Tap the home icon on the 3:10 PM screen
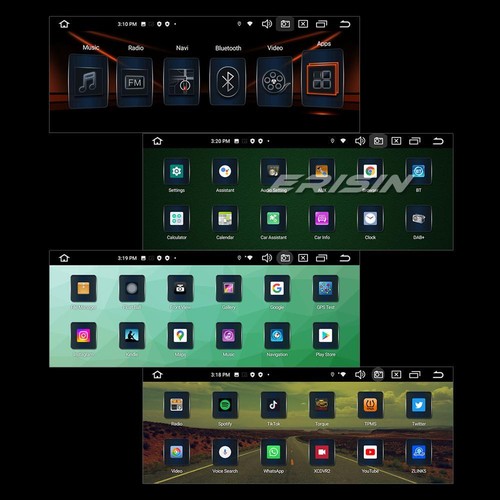Screen dimensions: 500x500 (x=64, y=24)
